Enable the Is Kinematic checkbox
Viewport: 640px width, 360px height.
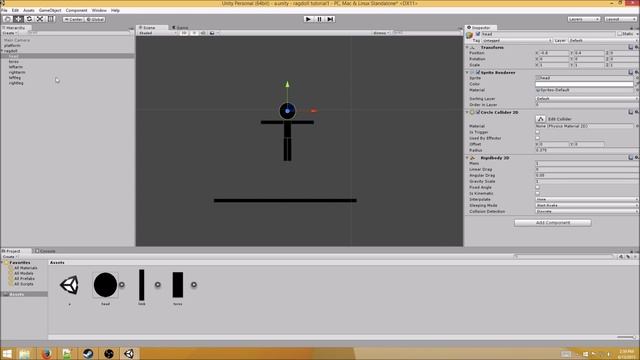[x=538, y=193]
